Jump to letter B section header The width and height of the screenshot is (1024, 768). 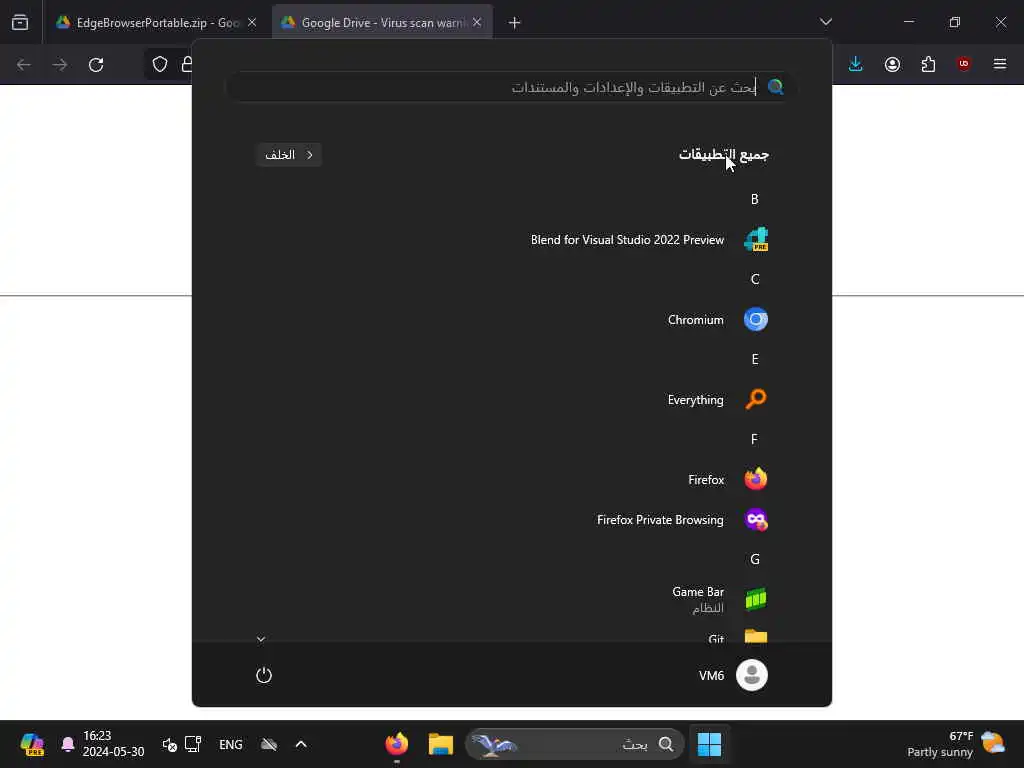(x=754, y=199)
